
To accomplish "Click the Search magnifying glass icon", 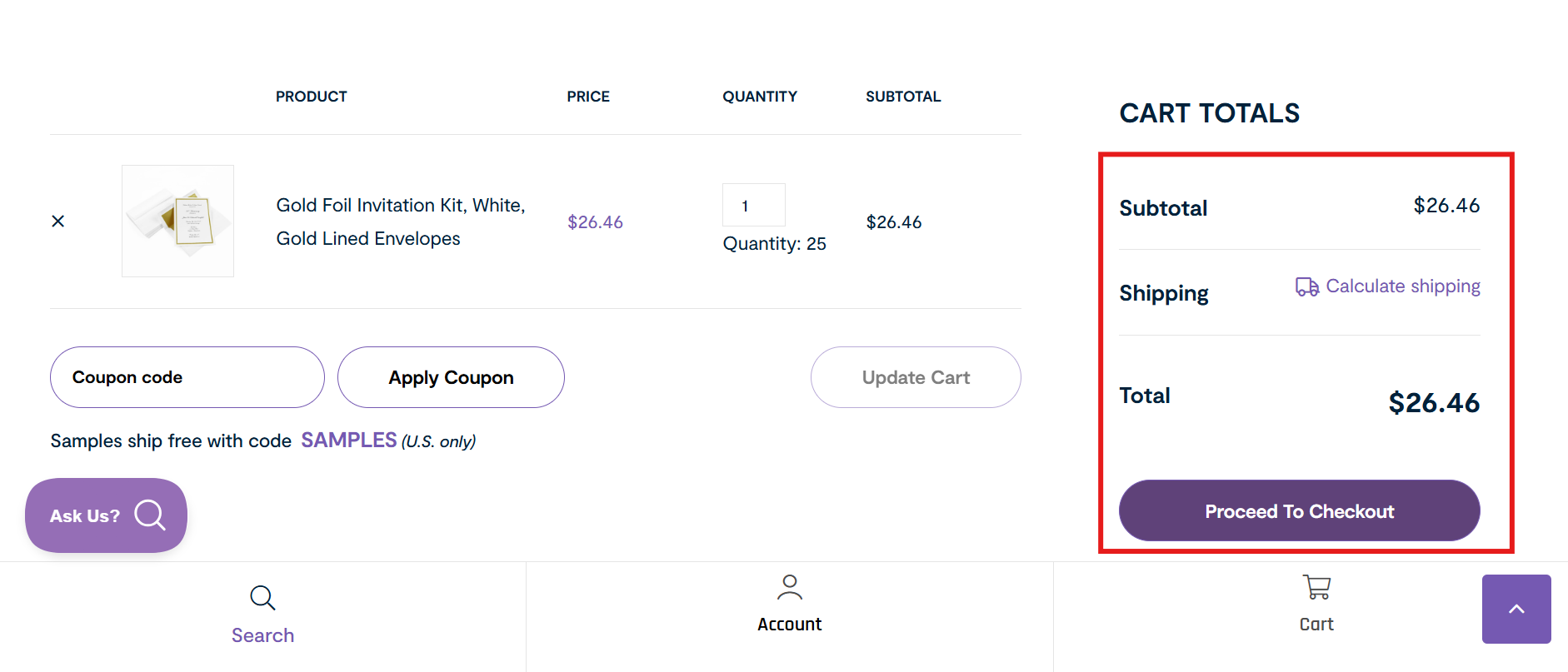I will pos(262,597).
